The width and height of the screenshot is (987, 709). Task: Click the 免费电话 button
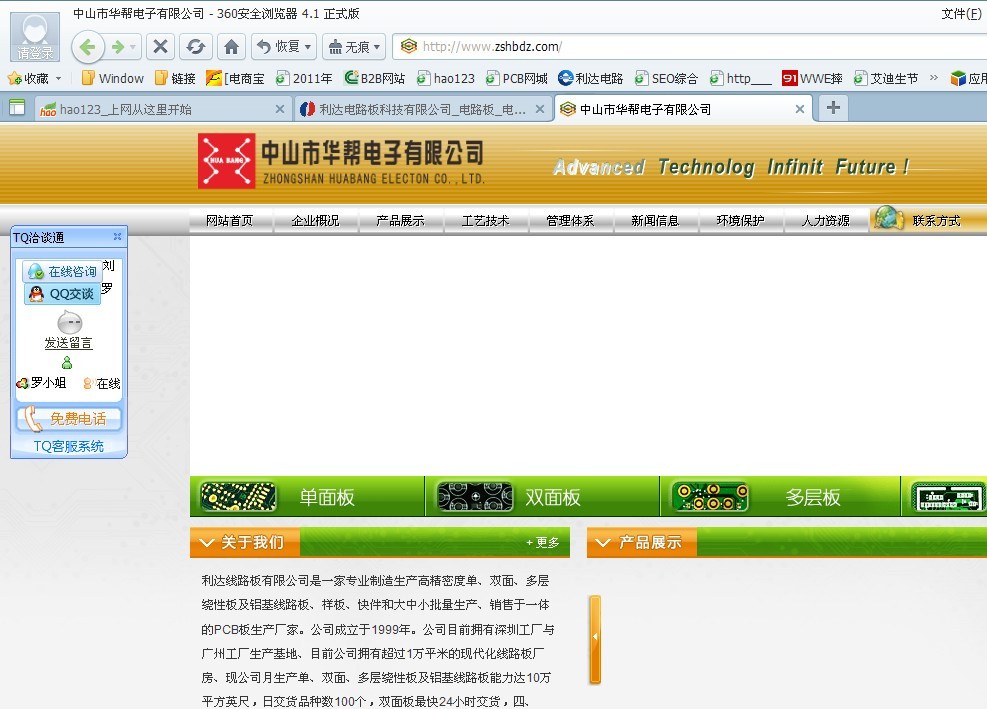pyautogui.click(x=69, y=419)
